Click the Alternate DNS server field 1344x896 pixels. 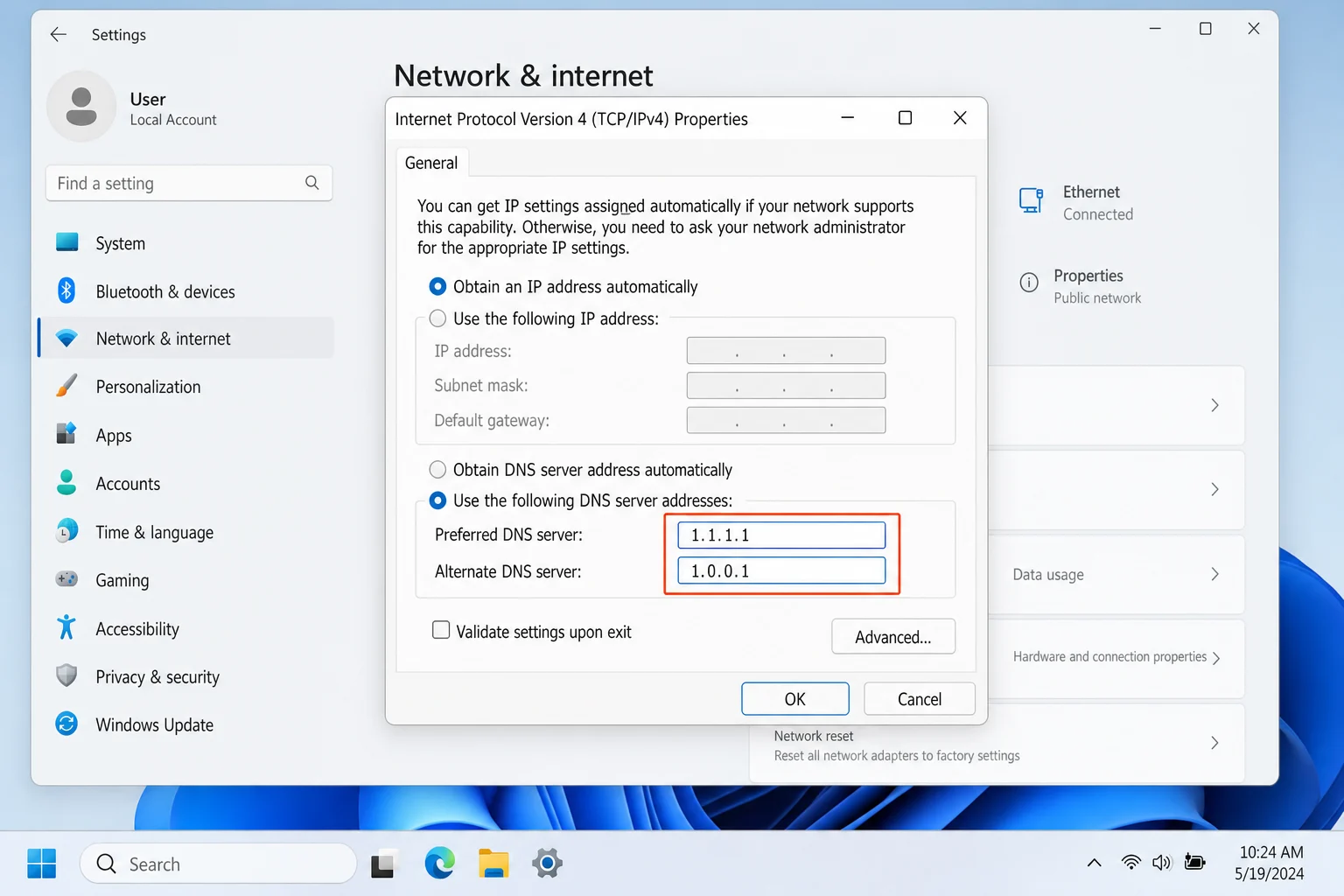(781, 570)
